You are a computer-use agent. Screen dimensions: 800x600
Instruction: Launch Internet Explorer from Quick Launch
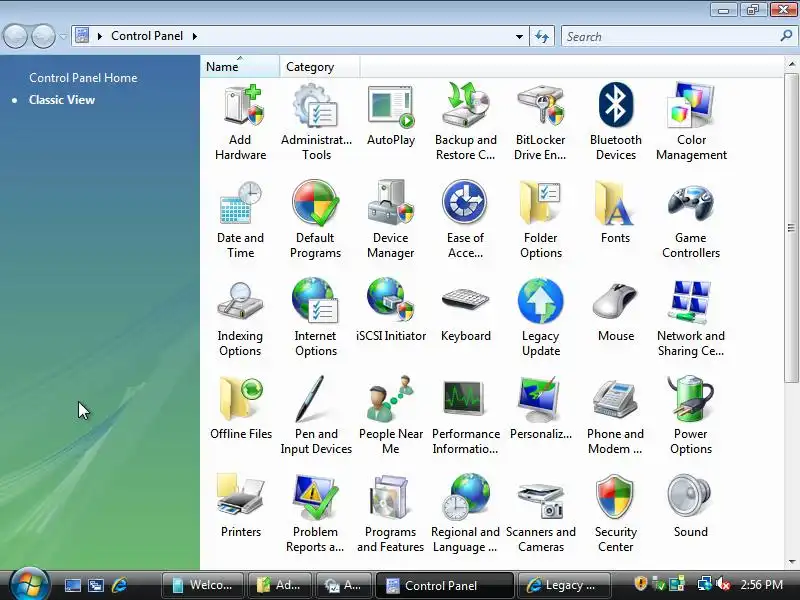(x=119, y=585)
